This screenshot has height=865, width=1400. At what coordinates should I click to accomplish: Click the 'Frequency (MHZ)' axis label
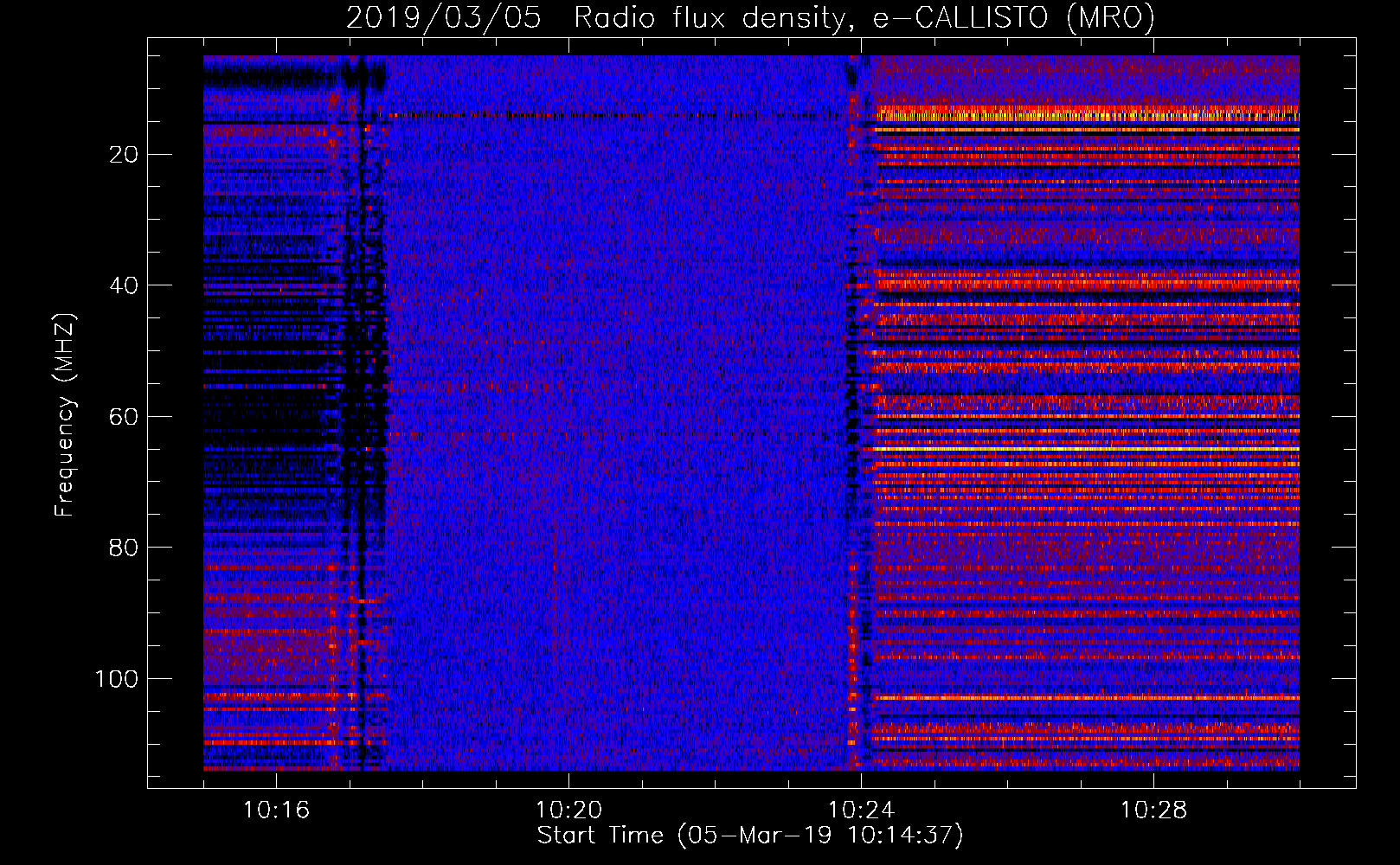(65, 415)
